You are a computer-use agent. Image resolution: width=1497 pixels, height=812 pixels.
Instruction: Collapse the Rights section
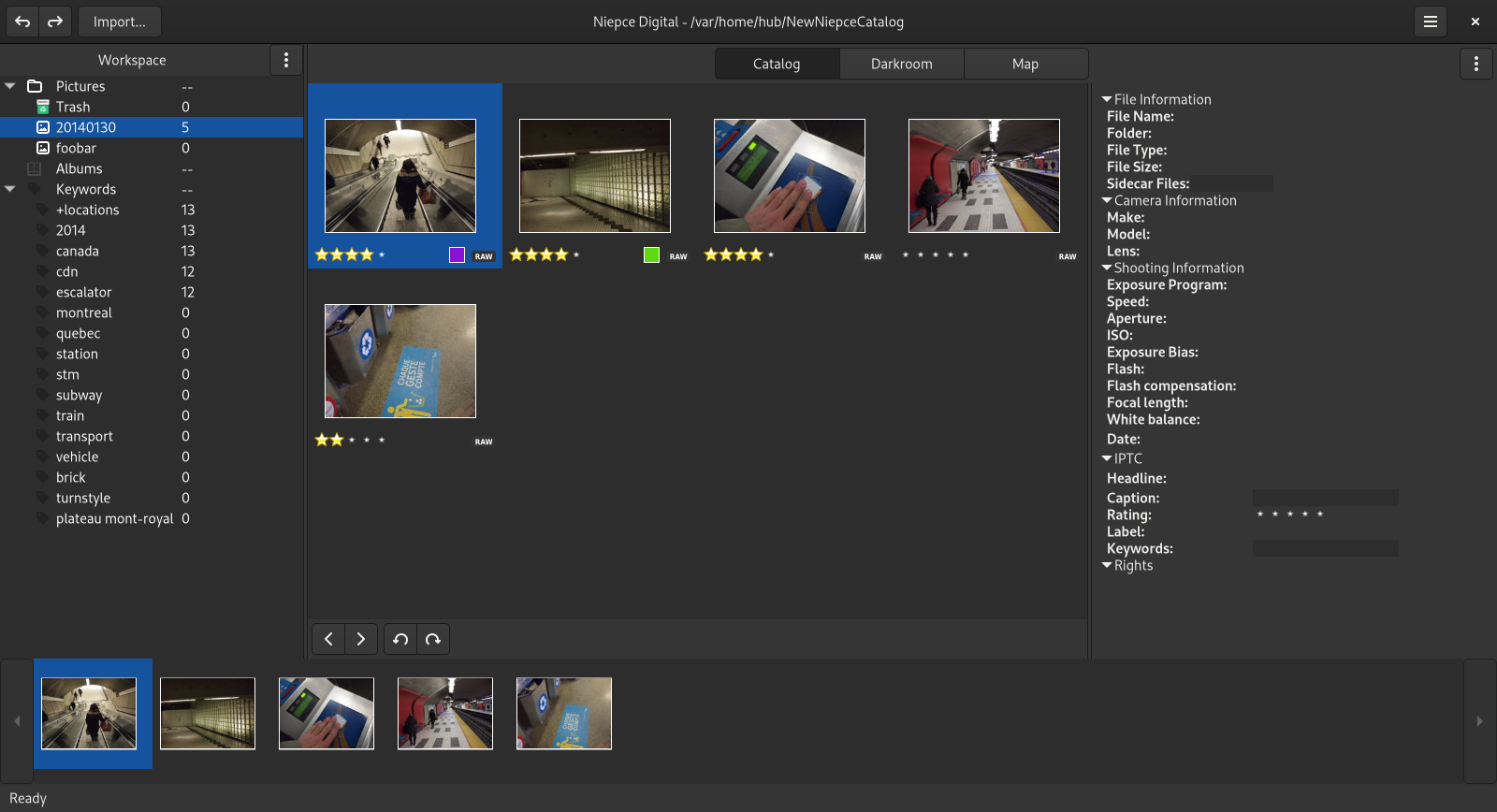1107,565
